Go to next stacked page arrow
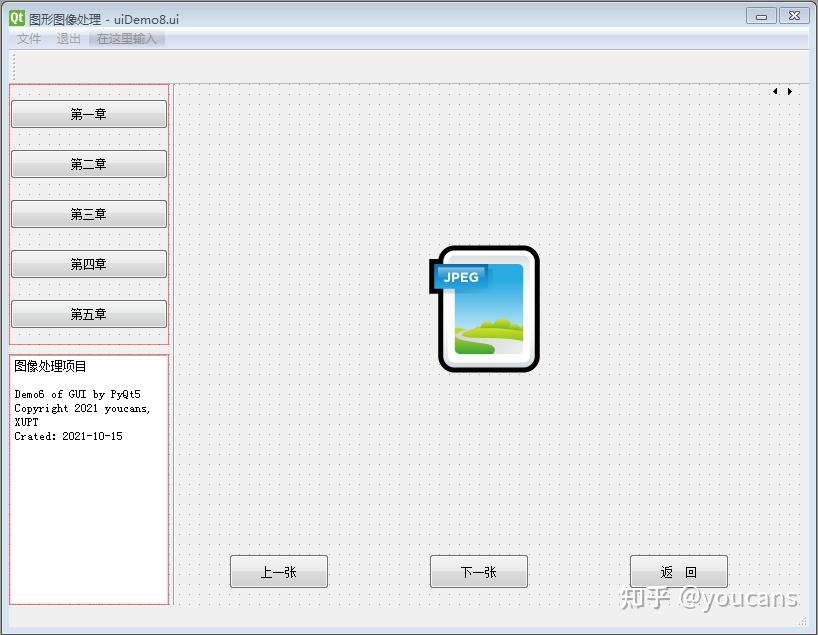The width and height of the screenshot is (818, 635). coord(790,91)
